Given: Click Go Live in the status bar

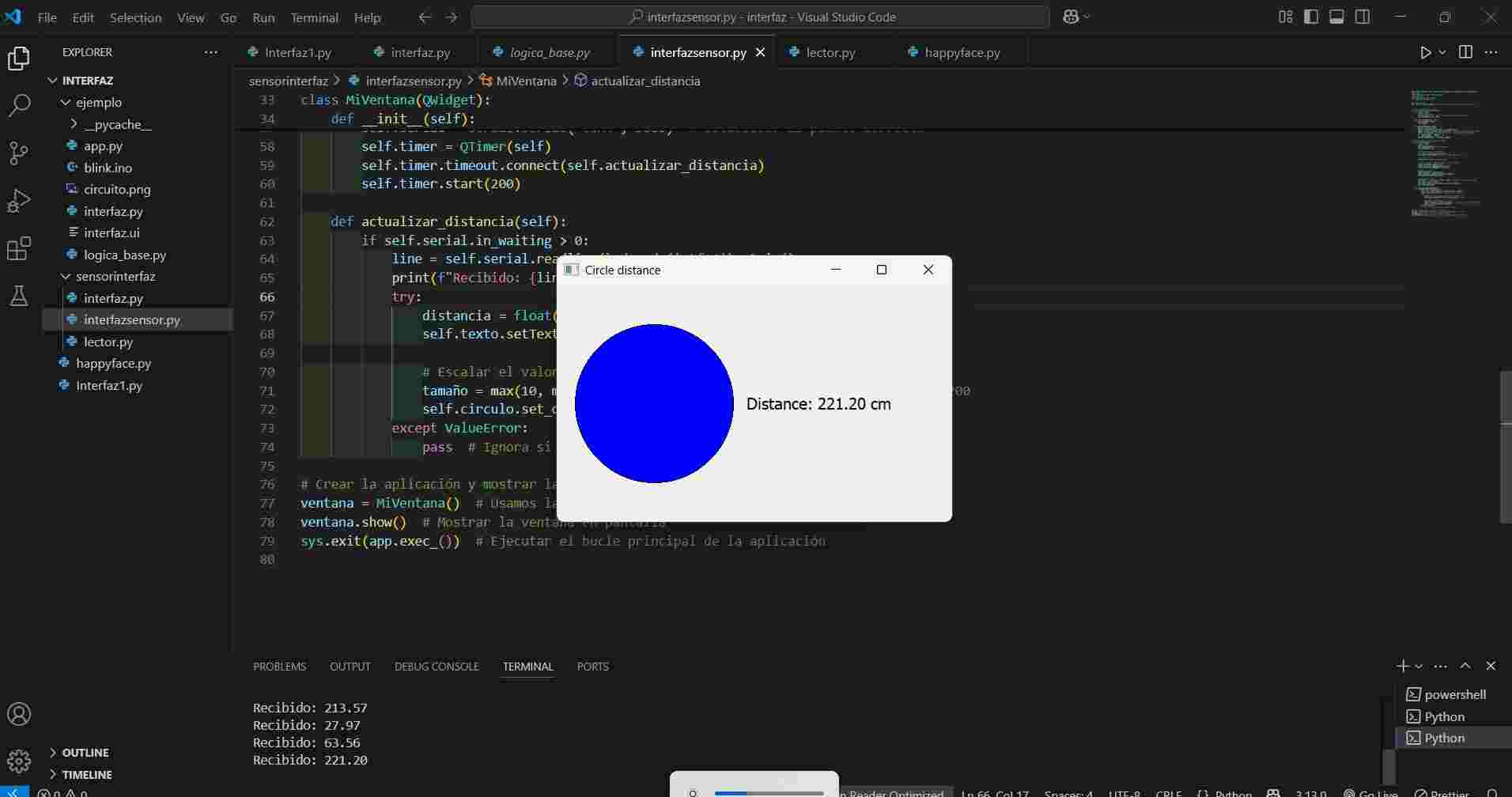Looking at the screenshot, I should pyautogui.click(x=1370, y=792).
